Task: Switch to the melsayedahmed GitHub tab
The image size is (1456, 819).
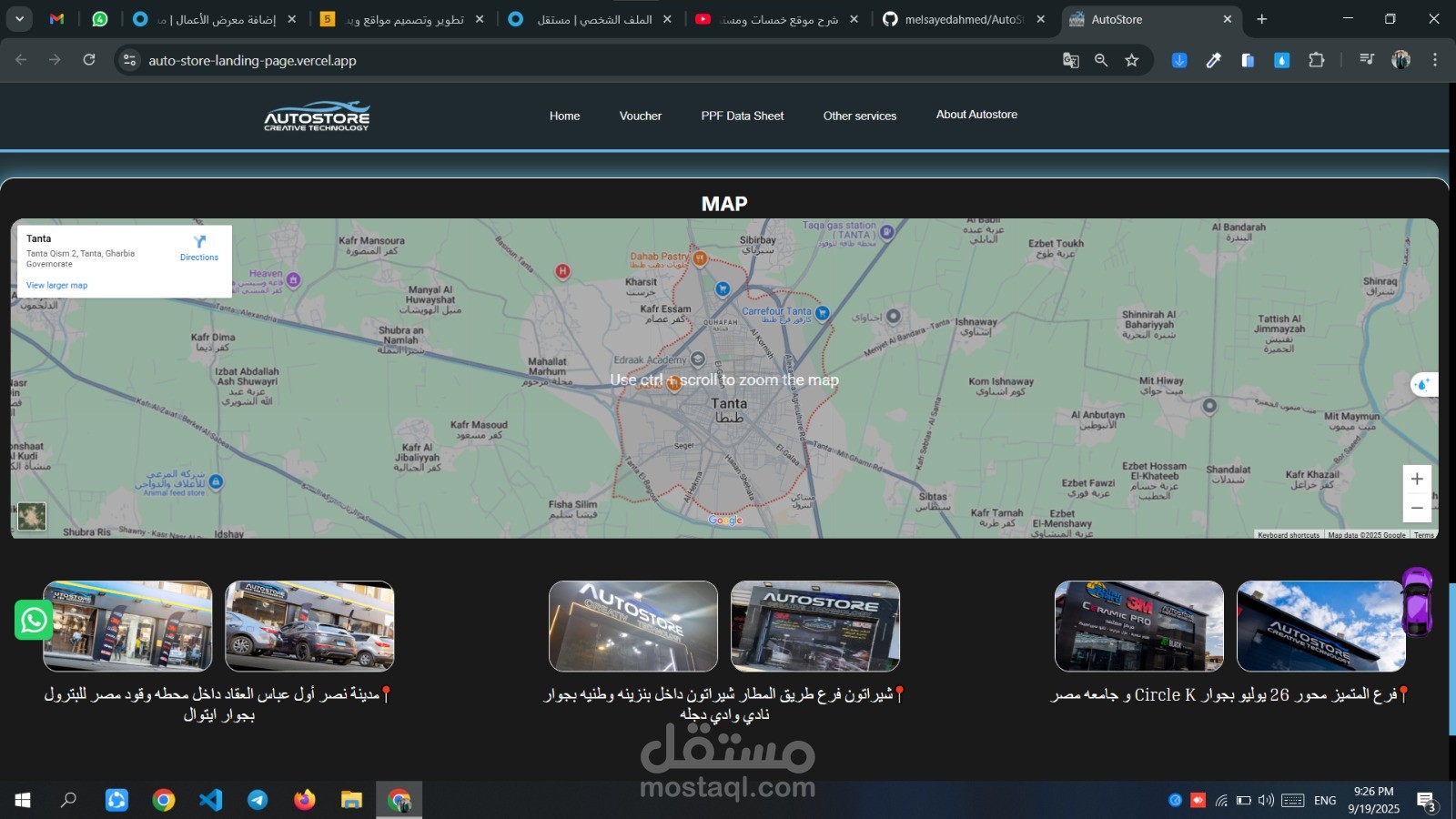Action: click(x=963, y=19)
